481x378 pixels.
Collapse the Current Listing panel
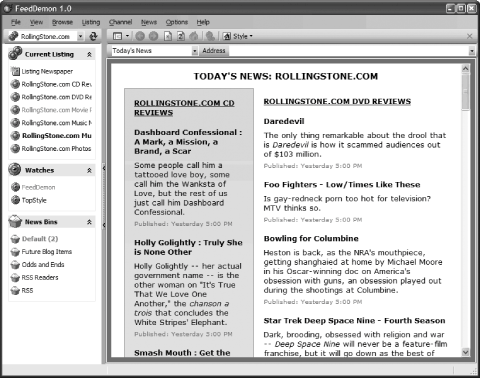coord(89,54)
